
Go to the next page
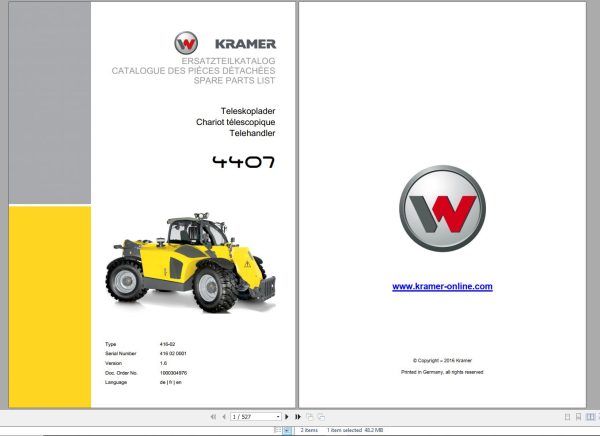(287, 416)
